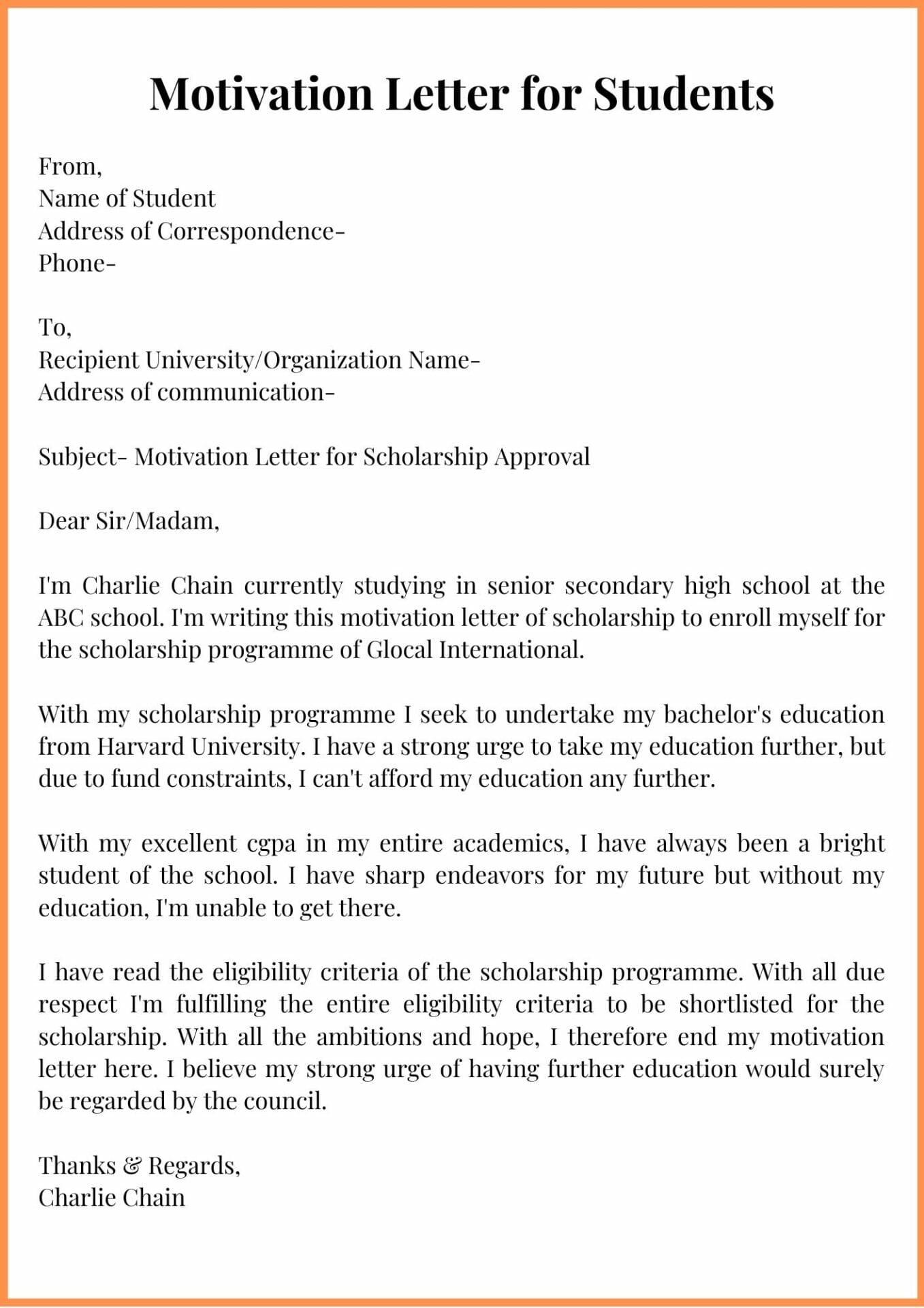Click the 'Charlie Chain' signature at bottom

coord(112,1198)
